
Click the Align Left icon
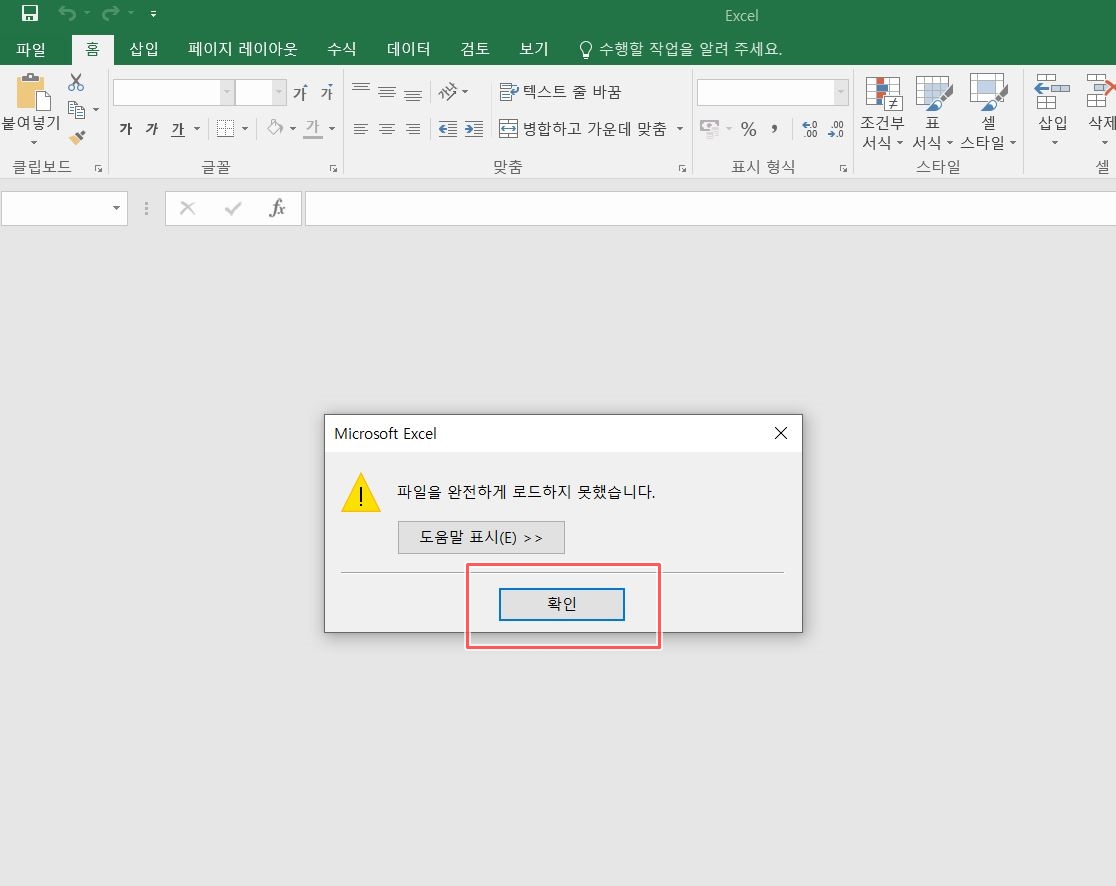361,129
